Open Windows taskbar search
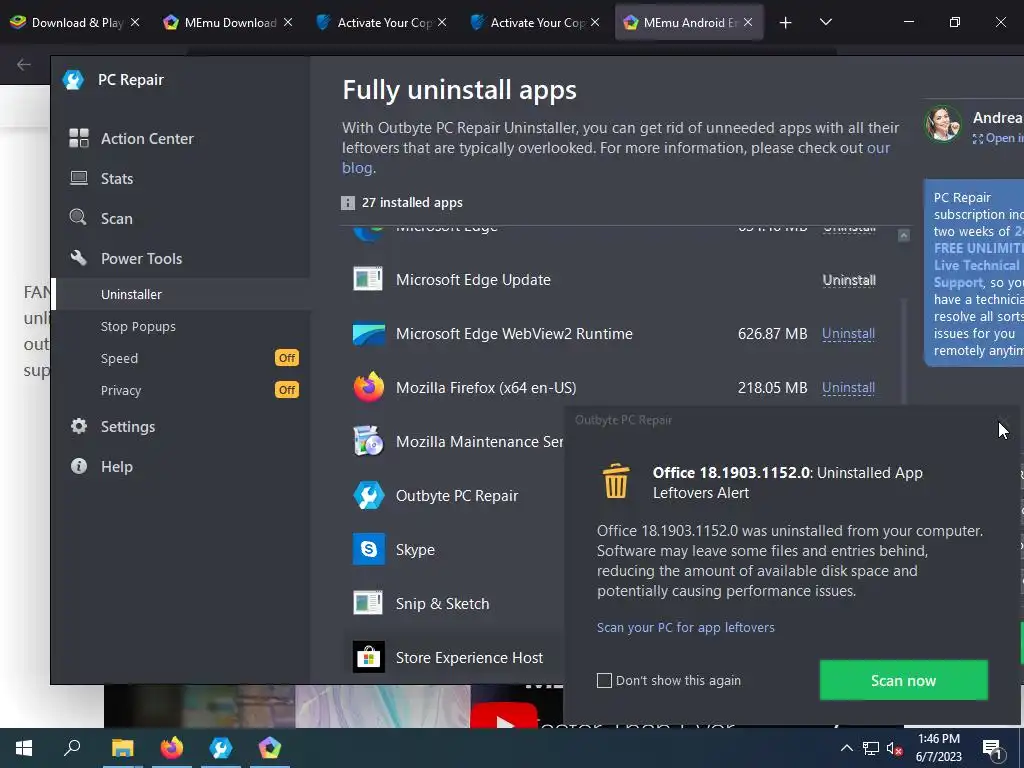1024x768 pixels. [72, 747]
